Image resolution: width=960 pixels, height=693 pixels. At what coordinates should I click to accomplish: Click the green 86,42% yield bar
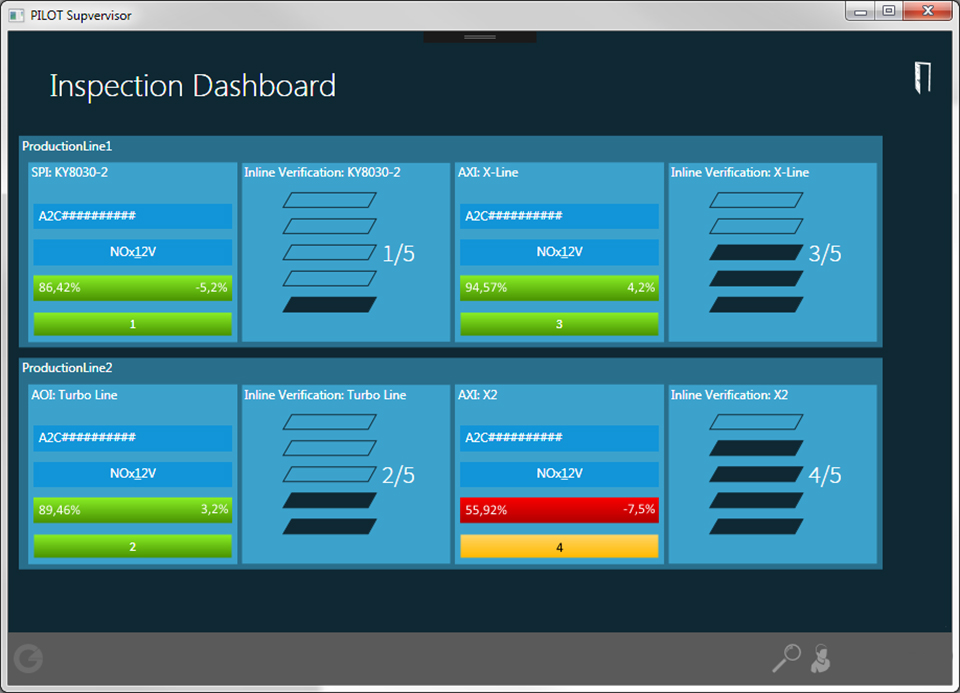click(x=132, y=288)
